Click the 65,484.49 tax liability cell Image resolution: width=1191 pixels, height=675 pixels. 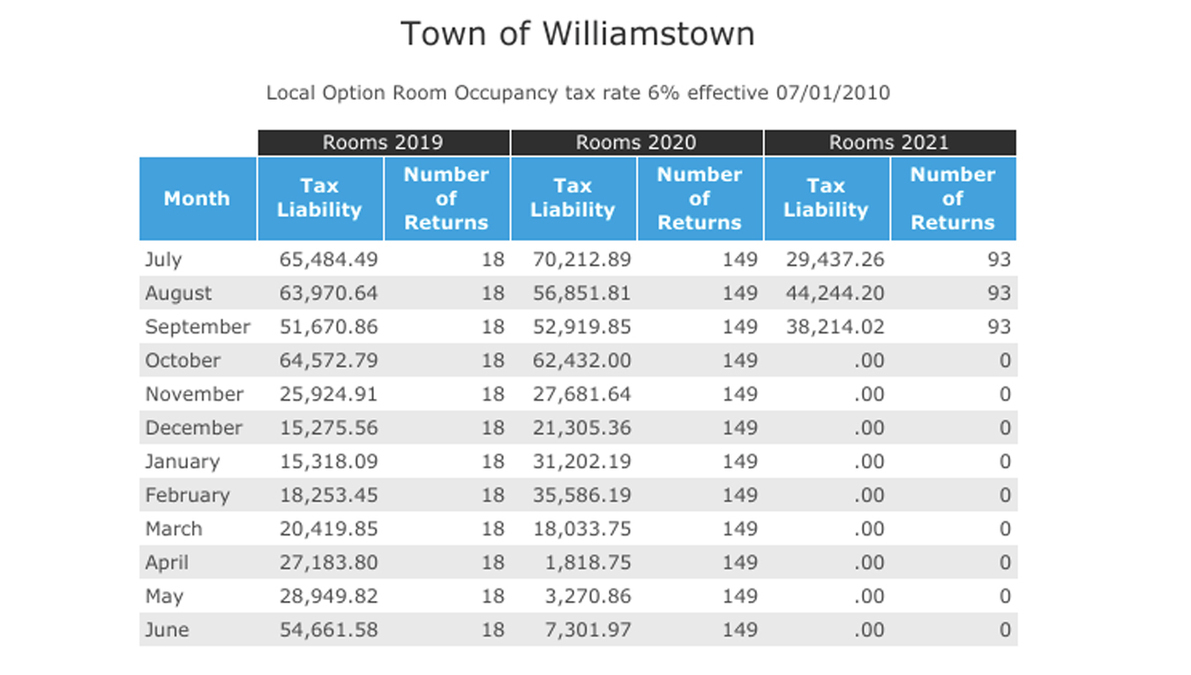coord(328,260)
